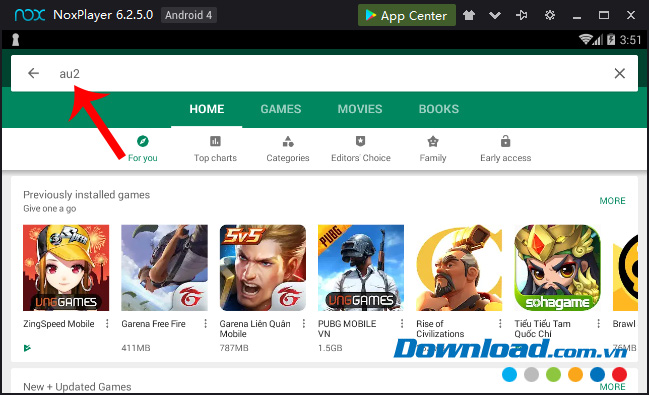The height and width of the screenshot is (395, 649).
Task: Click the search field containing au2
Action: pyautogui.click(x=324, y=73)
